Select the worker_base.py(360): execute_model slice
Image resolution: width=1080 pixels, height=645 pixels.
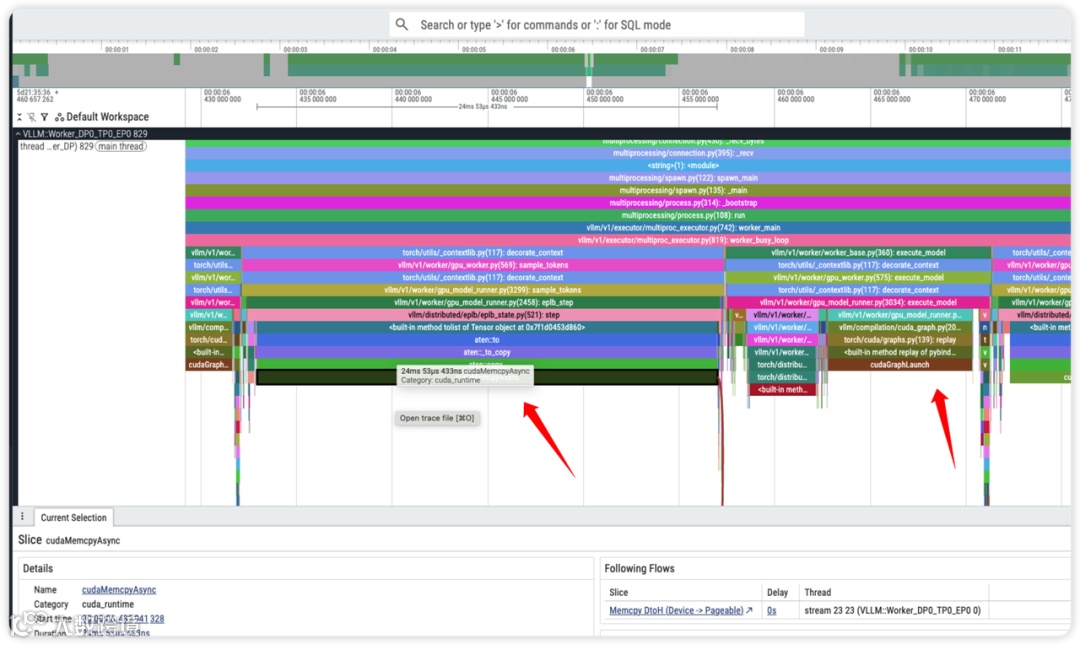click(x=858, y=253)
